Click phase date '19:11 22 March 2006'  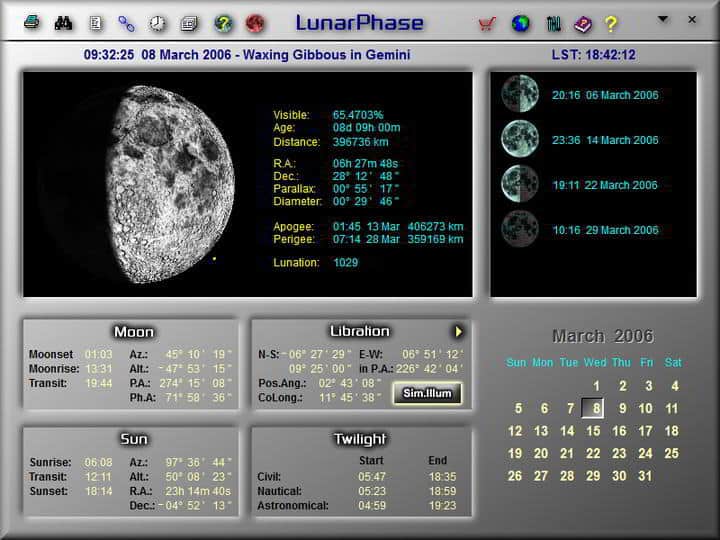tap(605, 185)
